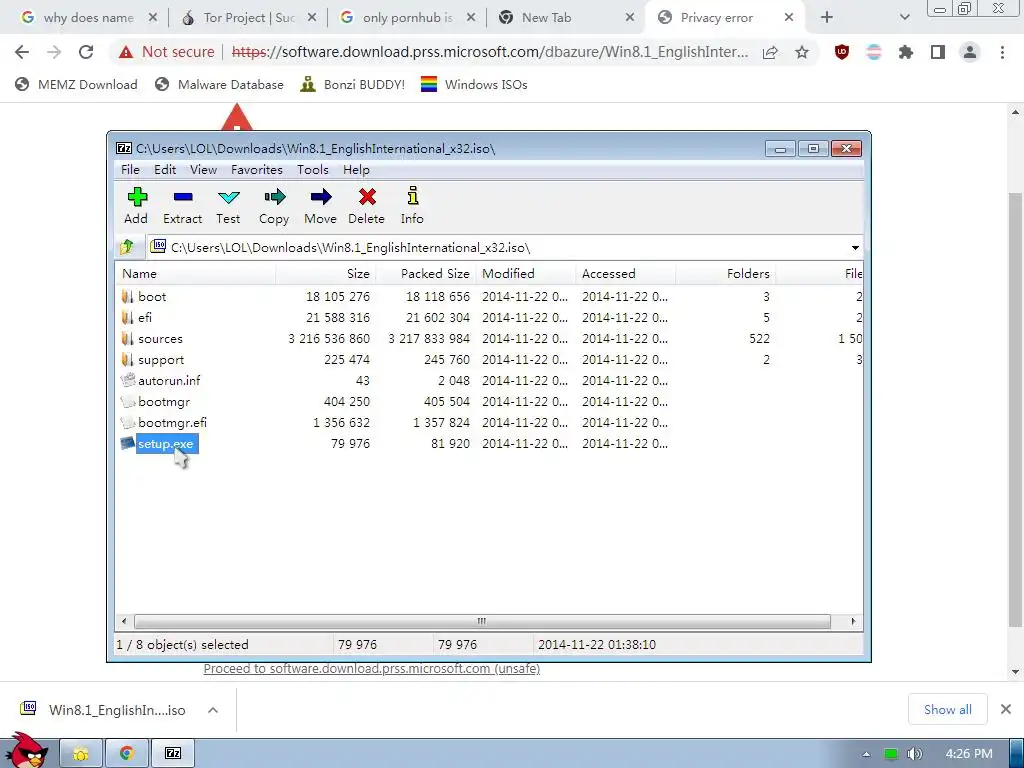
Task: Click the Chrome address bar URL
Action: 490,52
